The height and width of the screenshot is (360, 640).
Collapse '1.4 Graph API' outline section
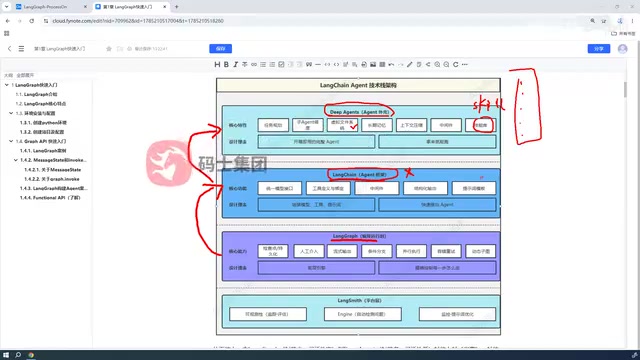pos(11,141)
